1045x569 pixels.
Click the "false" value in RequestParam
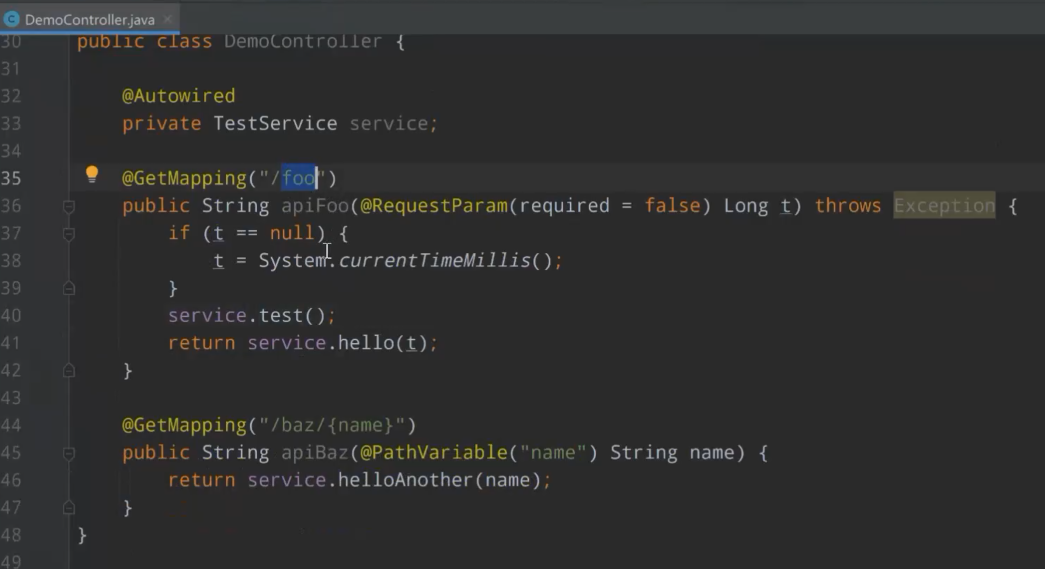672,206
